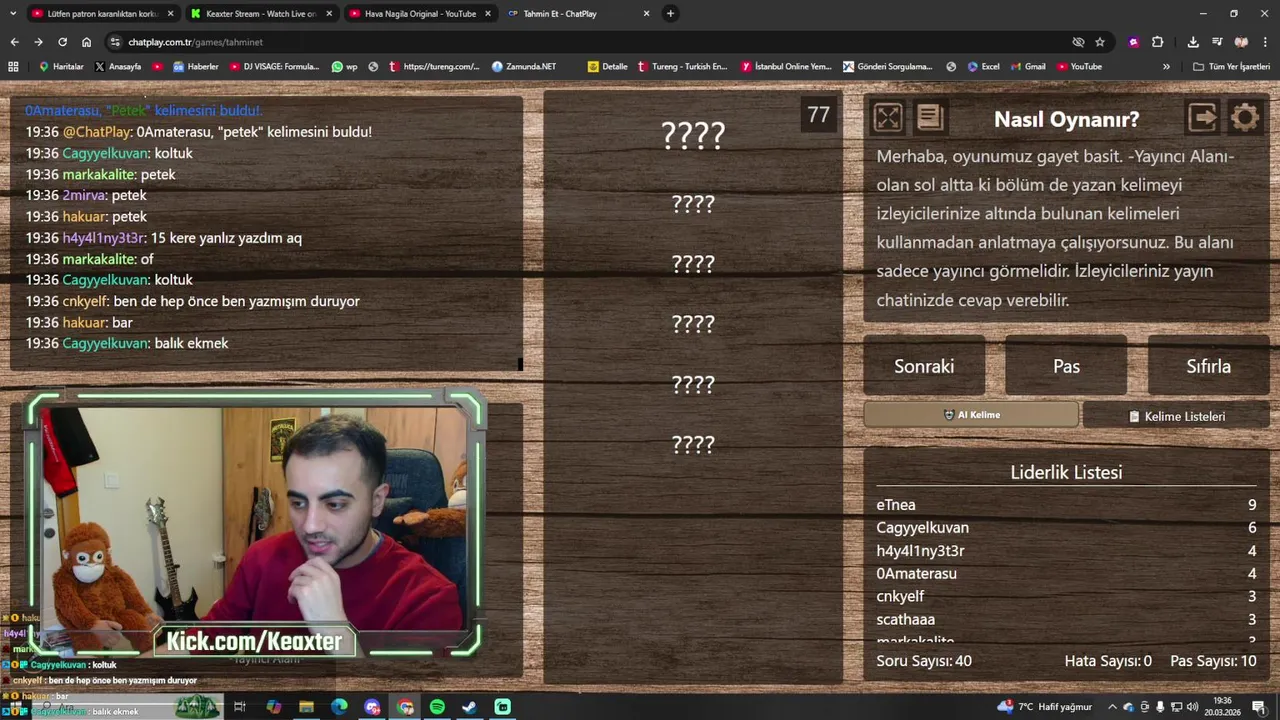Click the timer value 77
1280x720 pixels.
pos(819,115)
